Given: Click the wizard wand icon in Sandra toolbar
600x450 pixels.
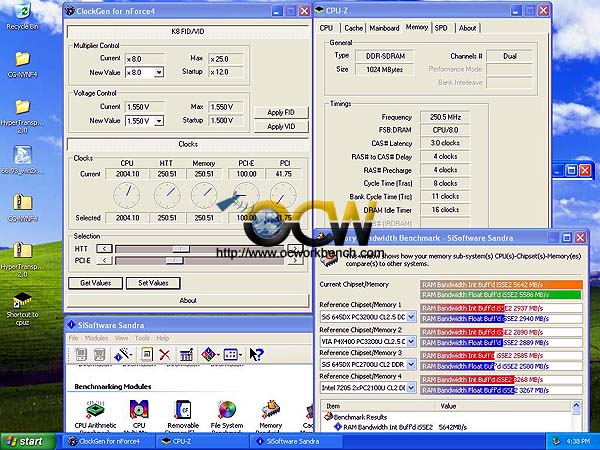Looking at the screenshot, I should (123, 355).
